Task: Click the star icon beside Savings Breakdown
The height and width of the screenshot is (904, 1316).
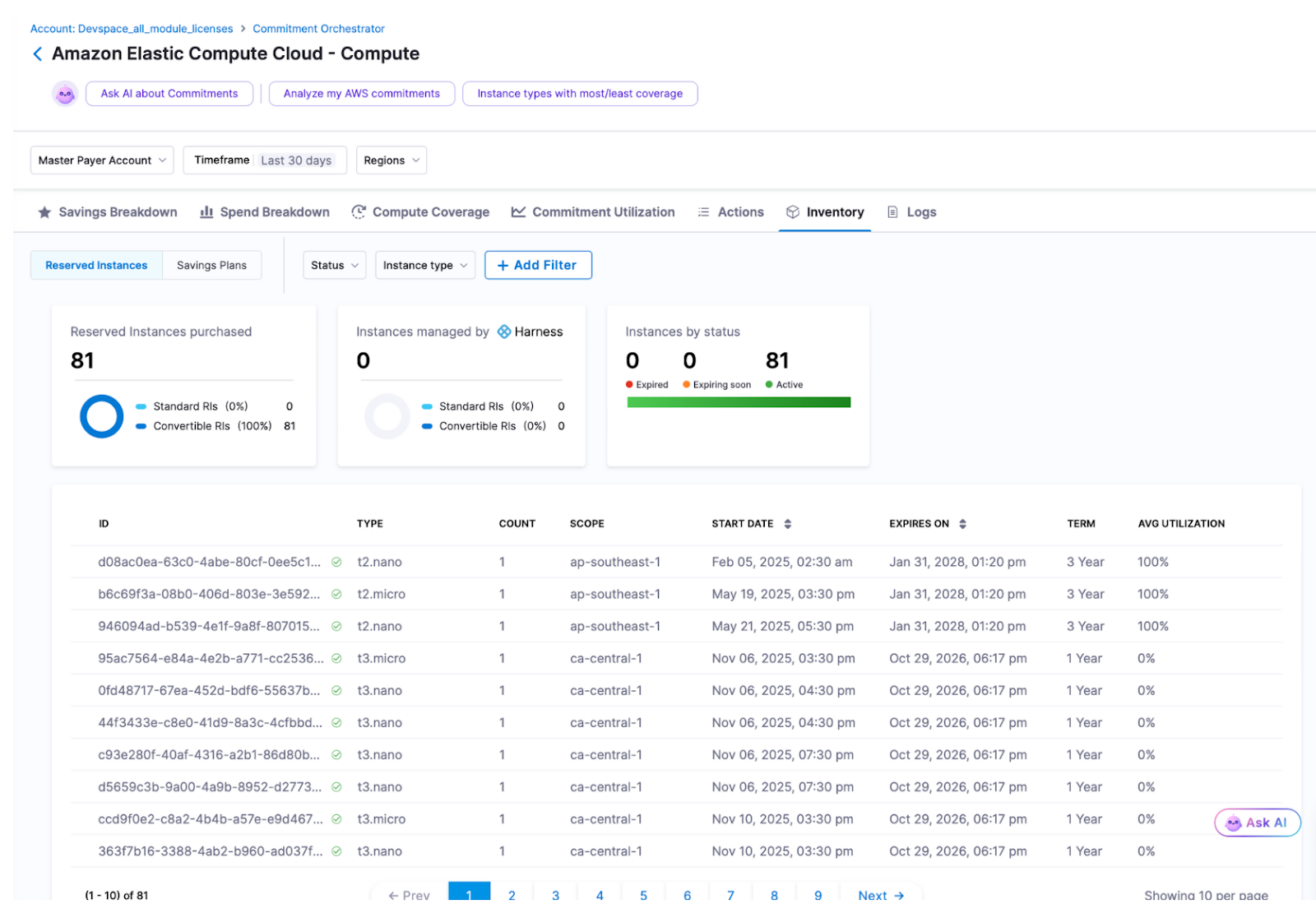Action: point(44,212)
